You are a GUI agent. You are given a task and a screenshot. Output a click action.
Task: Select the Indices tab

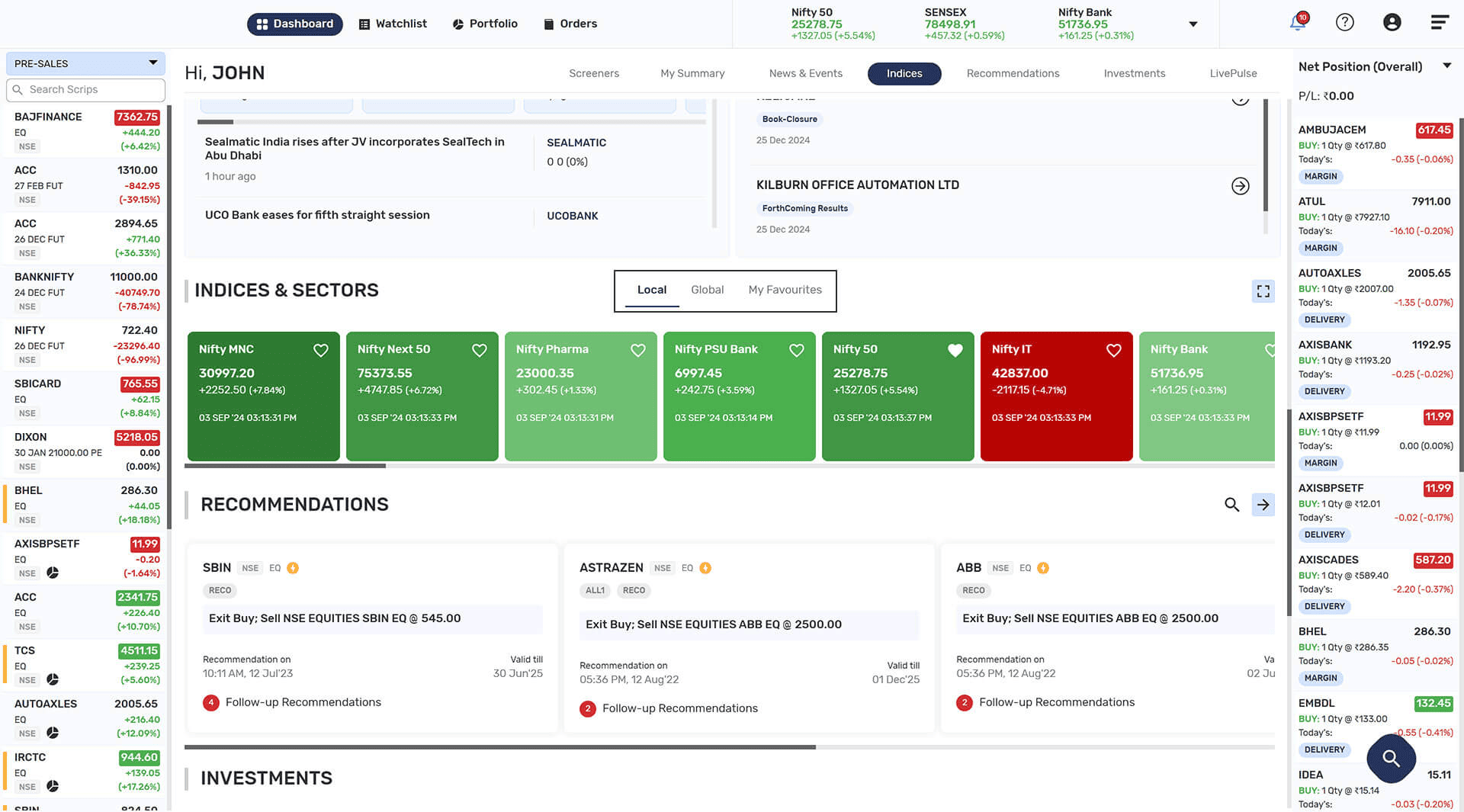coord(904,73)
